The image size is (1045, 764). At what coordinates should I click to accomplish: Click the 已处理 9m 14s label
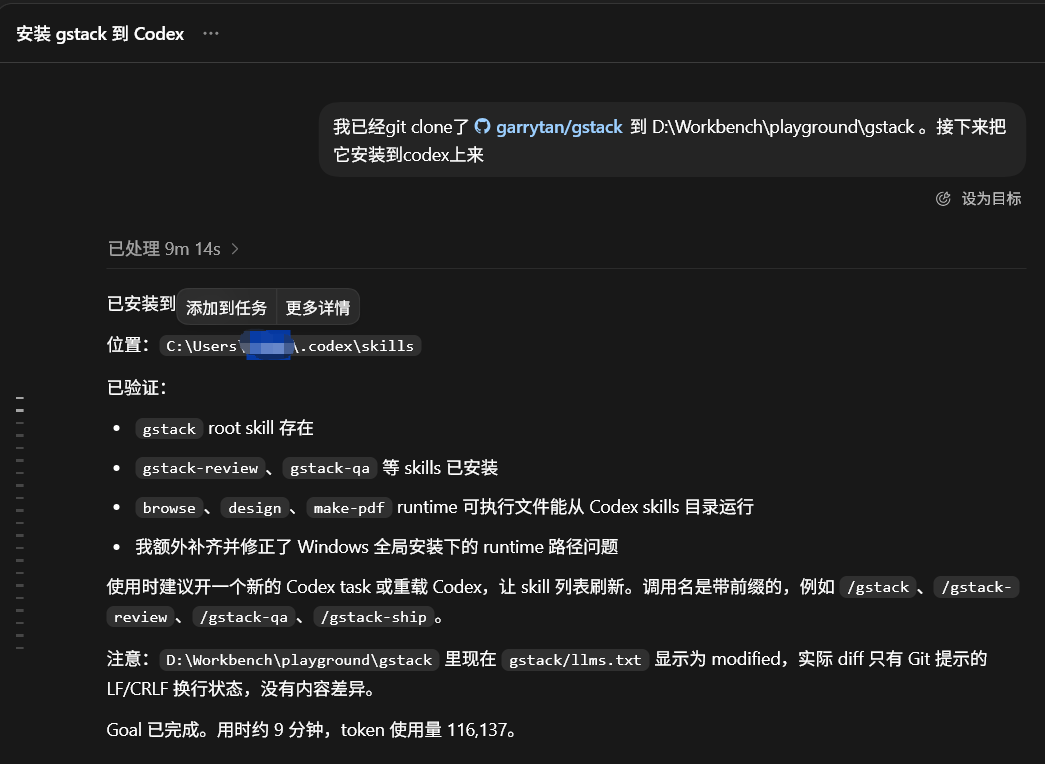(x=164, y=249)
